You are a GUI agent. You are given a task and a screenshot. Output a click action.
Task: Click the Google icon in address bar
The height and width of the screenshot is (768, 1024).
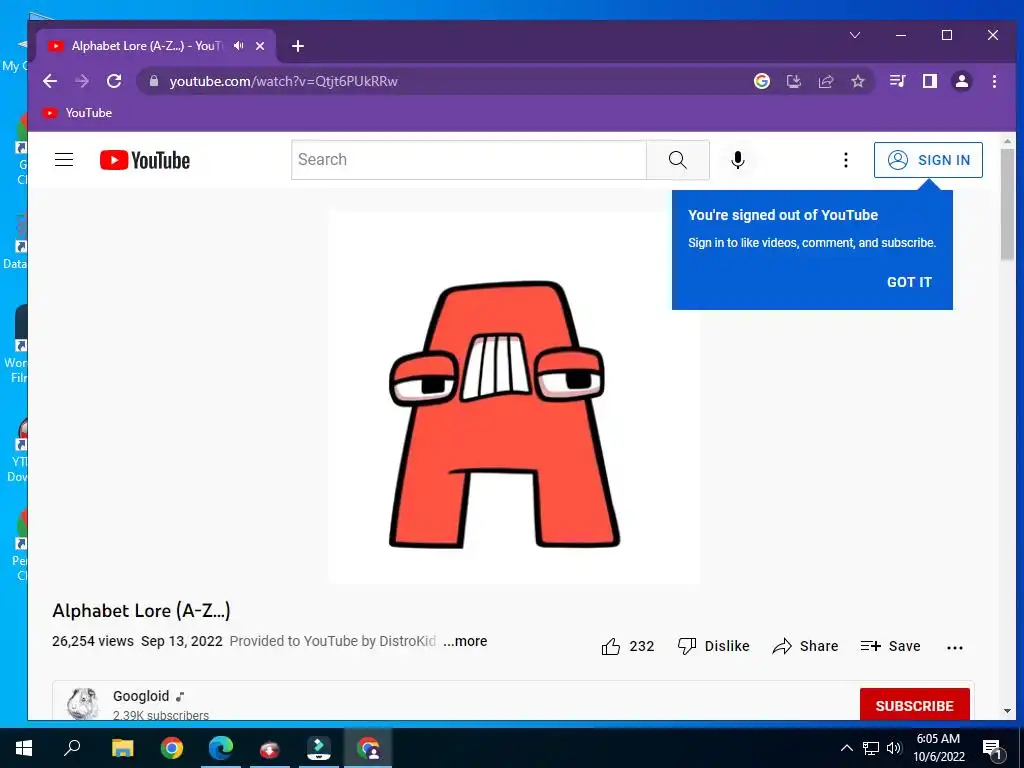click(761, 81)
